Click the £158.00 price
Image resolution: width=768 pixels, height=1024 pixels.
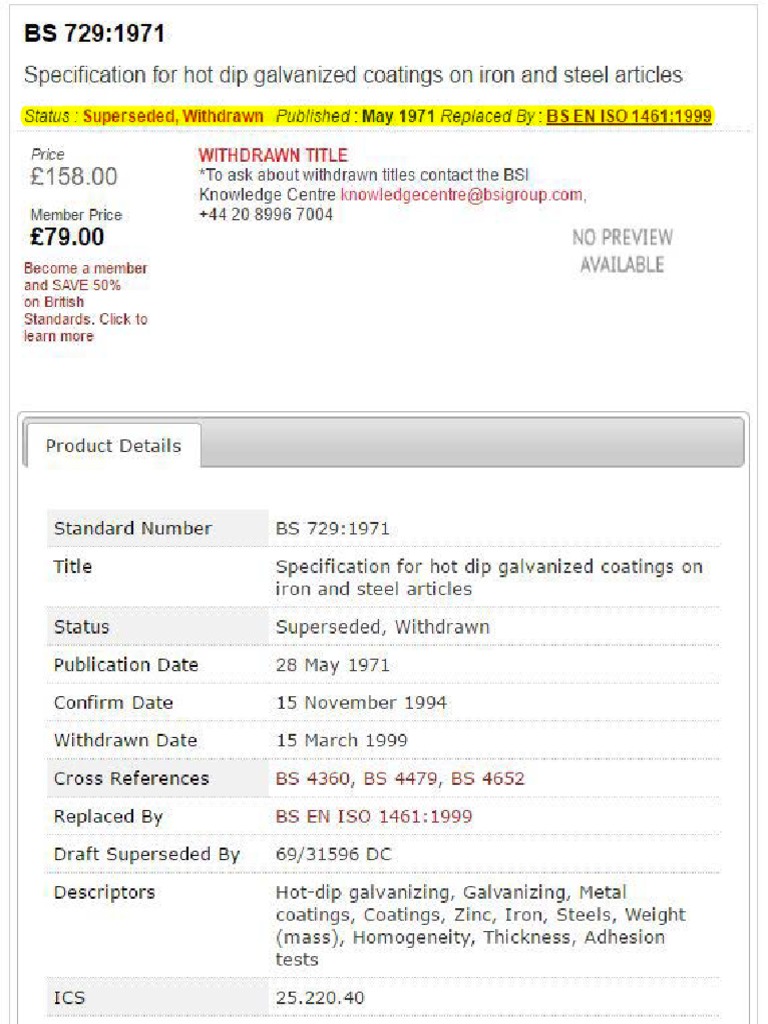(x=74, y=177)
